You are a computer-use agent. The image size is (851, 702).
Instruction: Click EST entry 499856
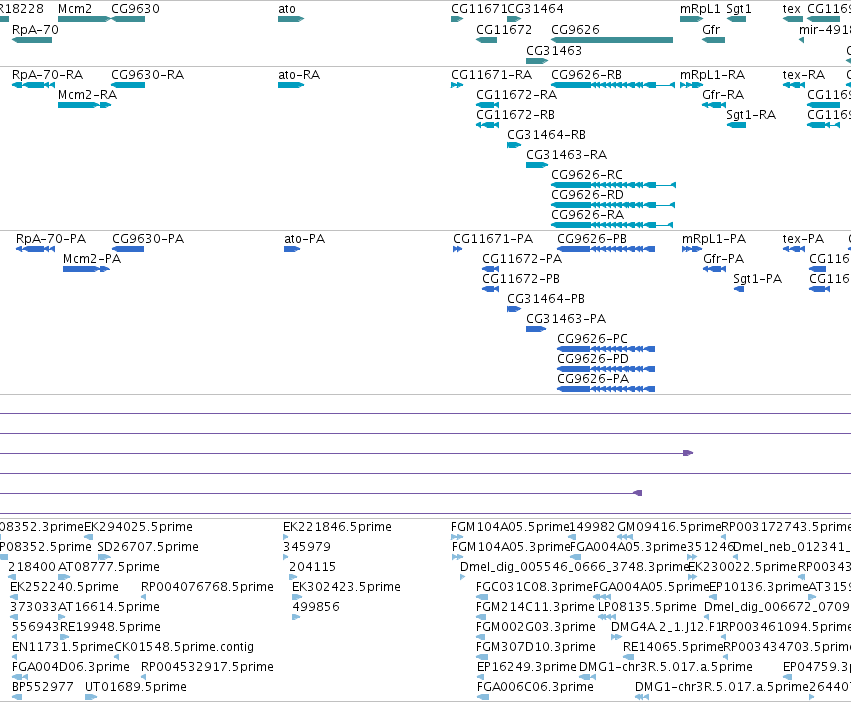pyautogui.click(x=316, y=606)
